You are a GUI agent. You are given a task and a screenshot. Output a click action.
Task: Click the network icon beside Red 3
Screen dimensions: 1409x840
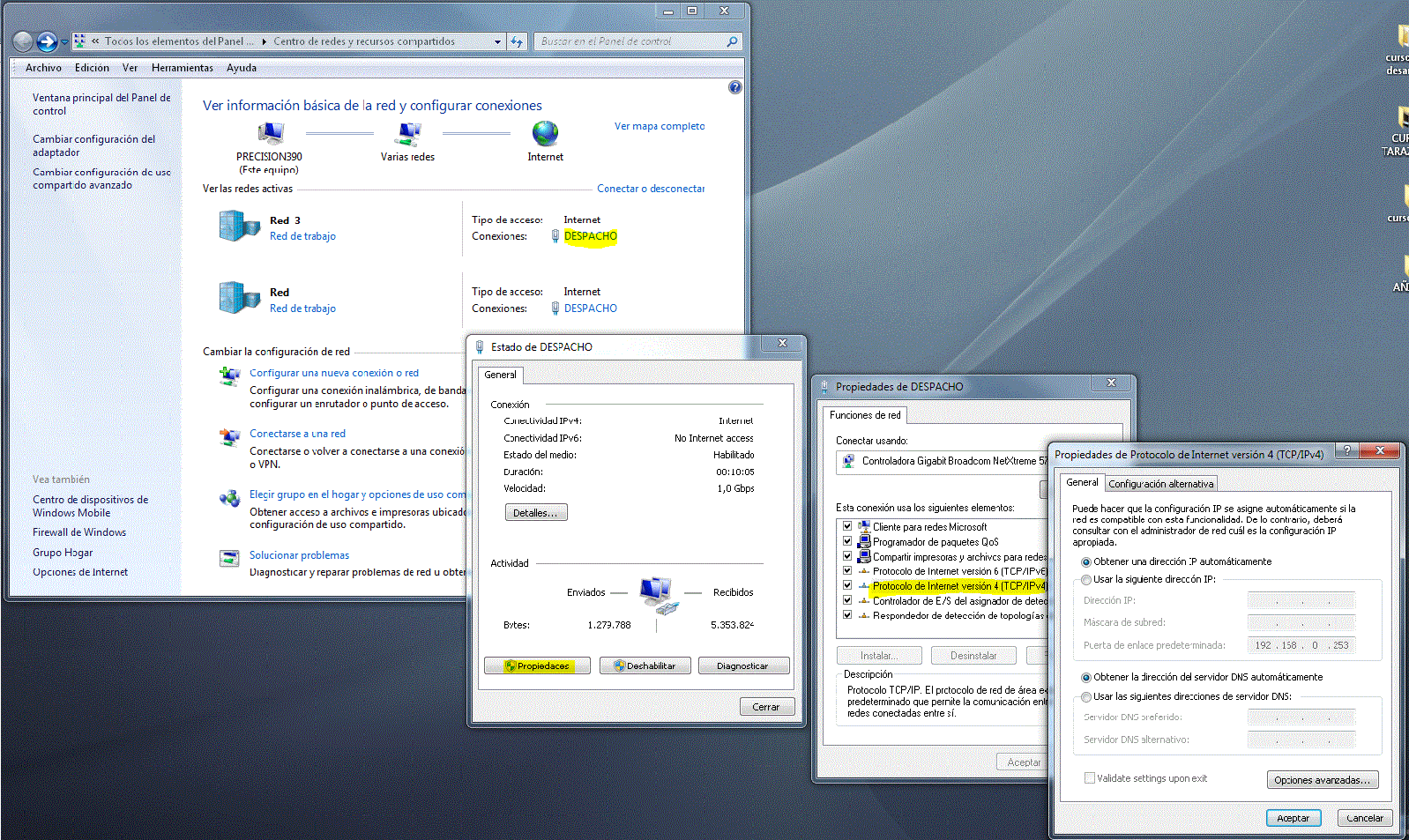coord(239,226)
